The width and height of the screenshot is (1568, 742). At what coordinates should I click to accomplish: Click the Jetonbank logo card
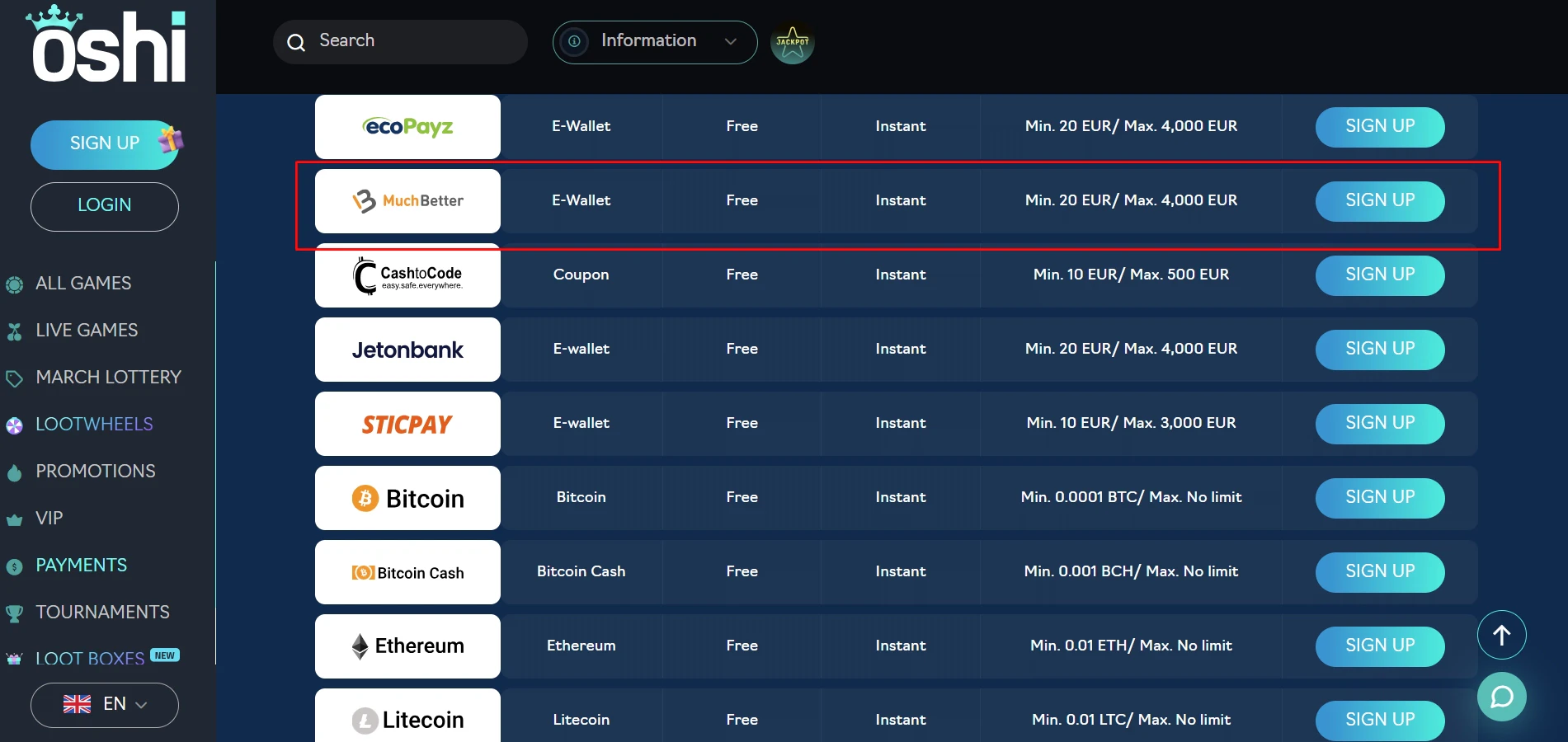click(x=407, y=350)
